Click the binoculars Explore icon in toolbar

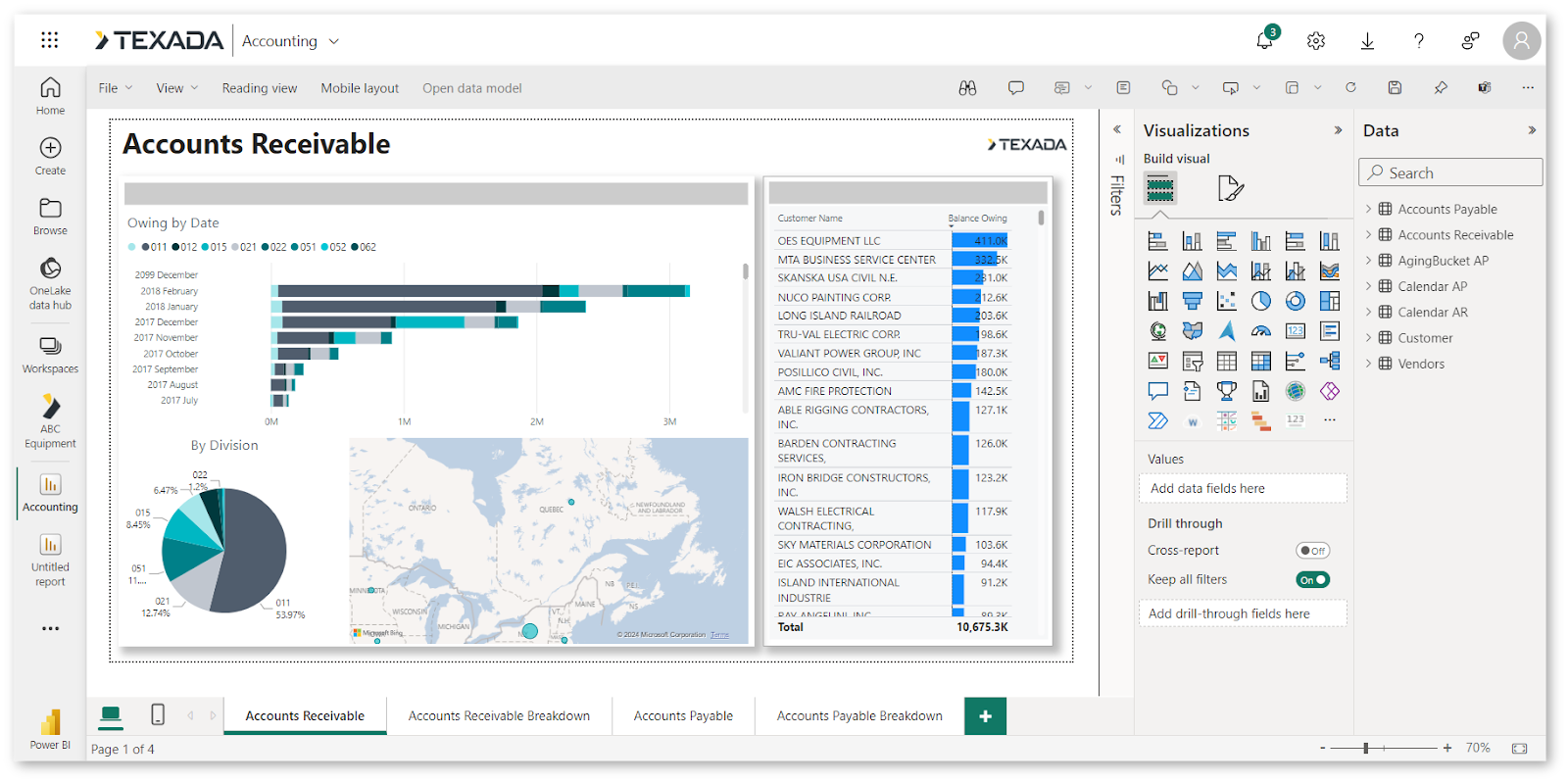967,88
